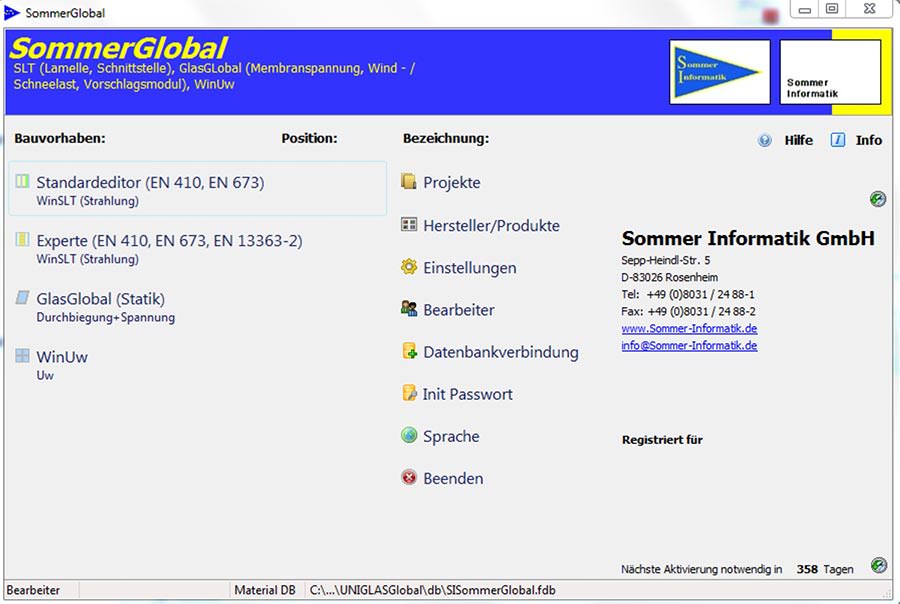Image resolution: width=900 pixels, height=604 pixels.
Task: Click the WinSLT (Strahlung) subtitle under Experte
Action: coord(87,259)
